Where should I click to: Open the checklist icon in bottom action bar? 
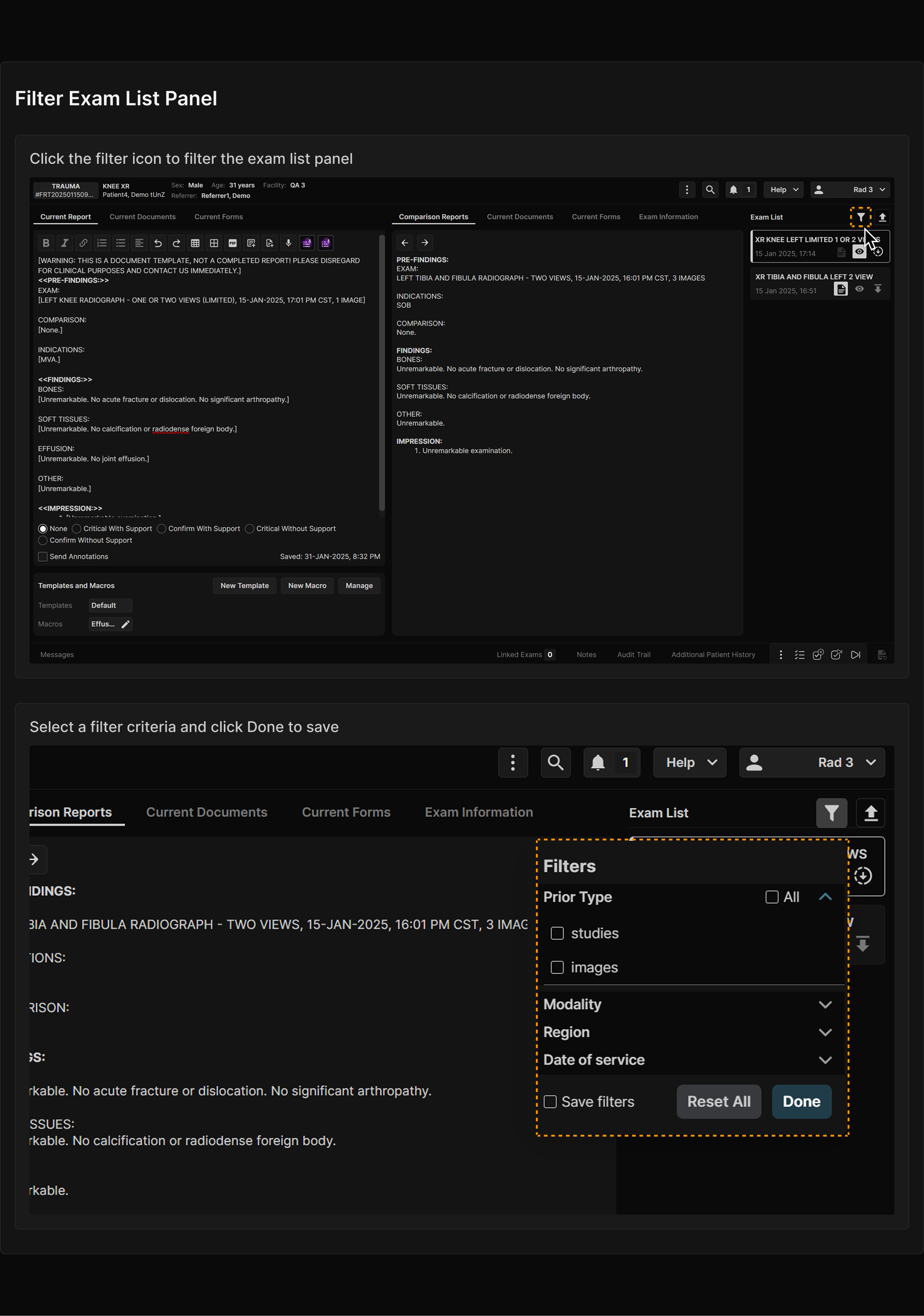click(x=800, y=655)
